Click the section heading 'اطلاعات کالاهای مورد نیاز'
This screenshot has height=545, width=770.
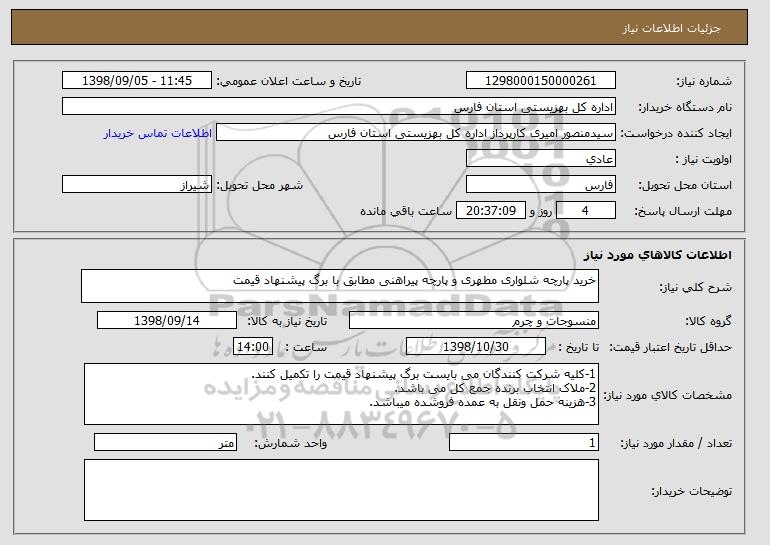click(658, 255)
